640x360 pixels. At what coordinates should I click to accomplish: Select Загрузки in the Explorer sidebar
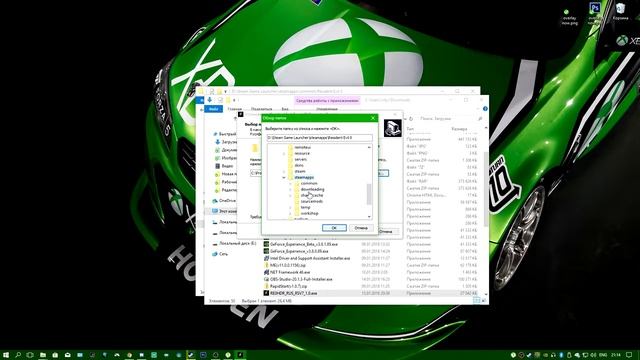pos(226,142)
